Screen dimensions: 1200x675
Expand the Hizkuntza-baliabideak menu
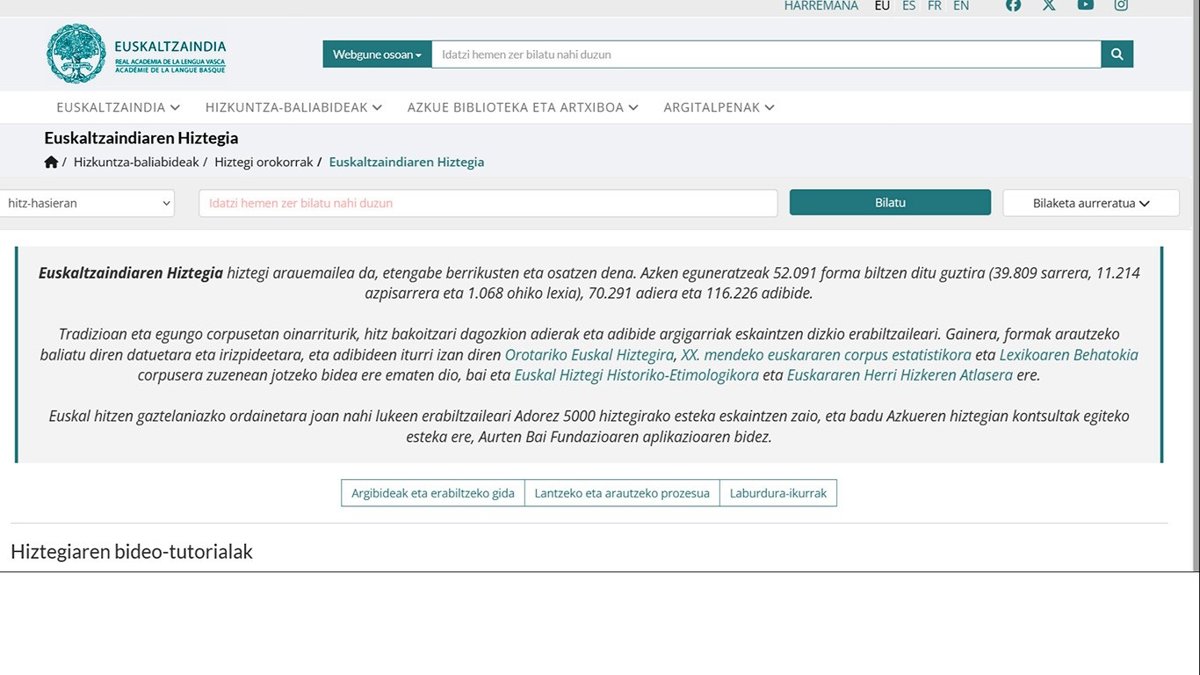point(293,107)
